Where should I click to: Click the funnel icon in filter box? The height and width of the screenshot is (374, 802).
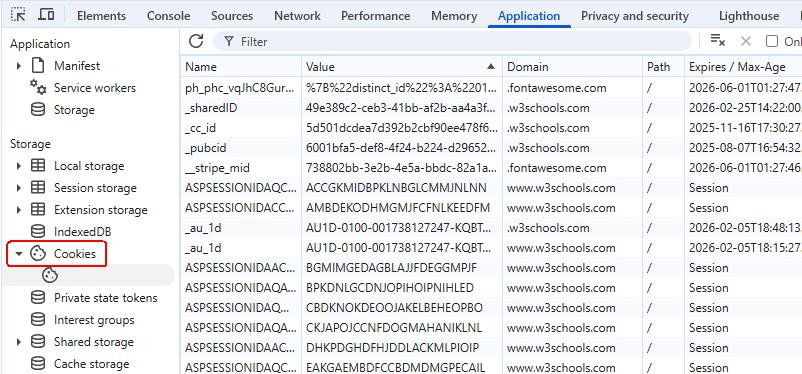(229, 41)
